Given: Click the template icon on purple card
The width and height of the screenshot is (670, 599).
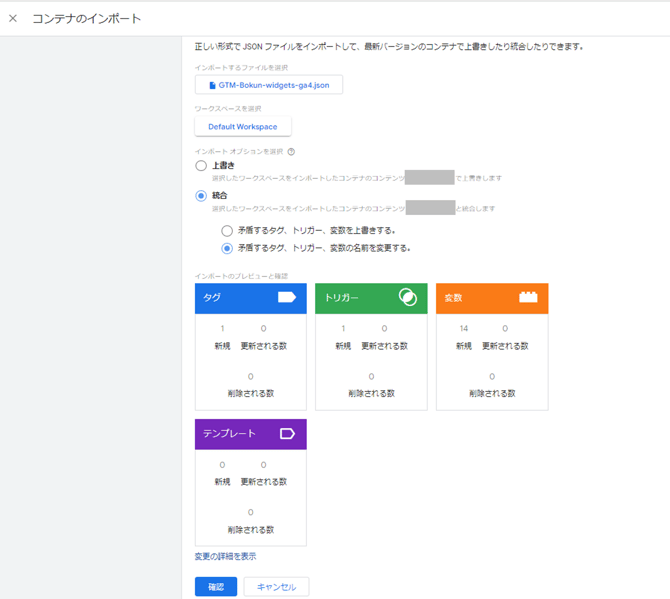Looking at the screenshot, I should [x=286, y=434].
